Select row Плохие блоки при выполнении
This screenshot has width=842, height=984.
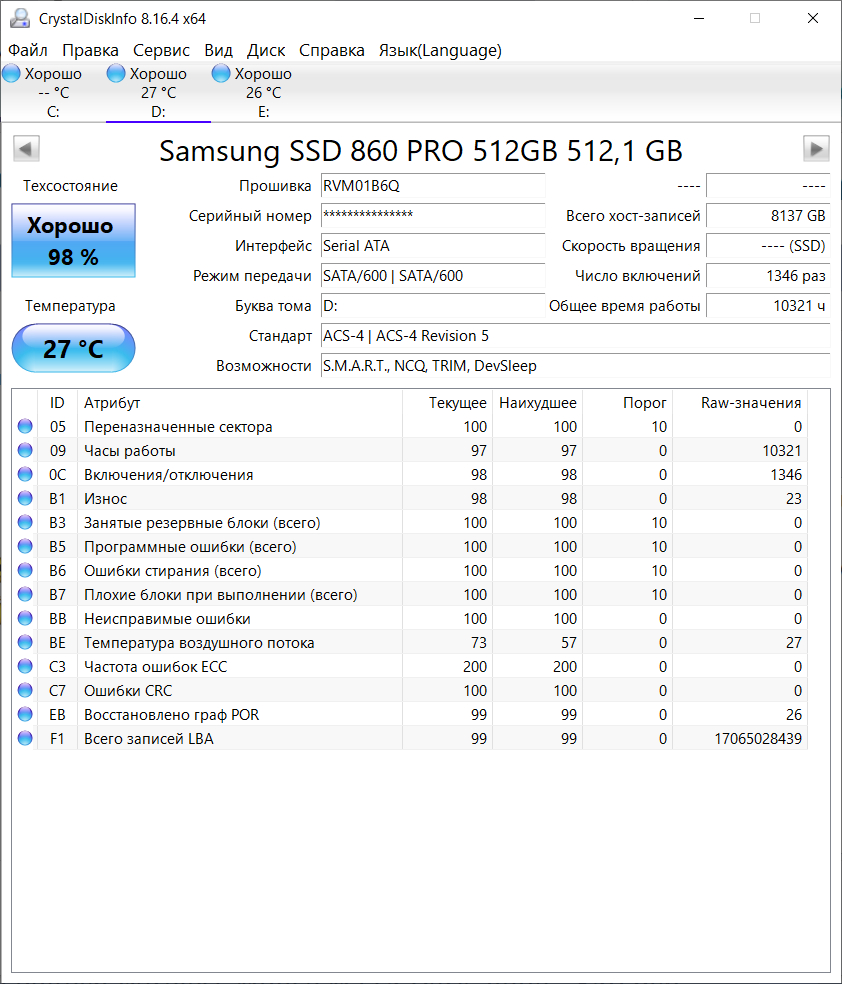[410, 594]
